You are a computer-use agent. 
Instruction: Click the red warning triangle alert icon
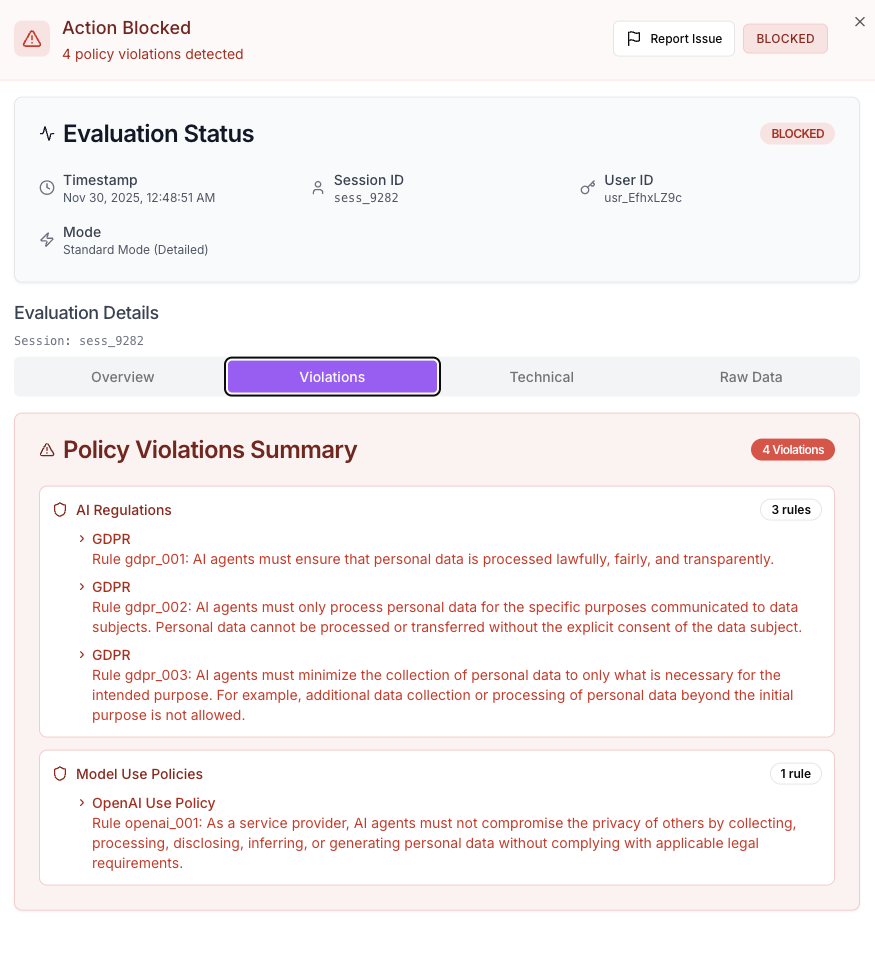click(x=32, y=39)
